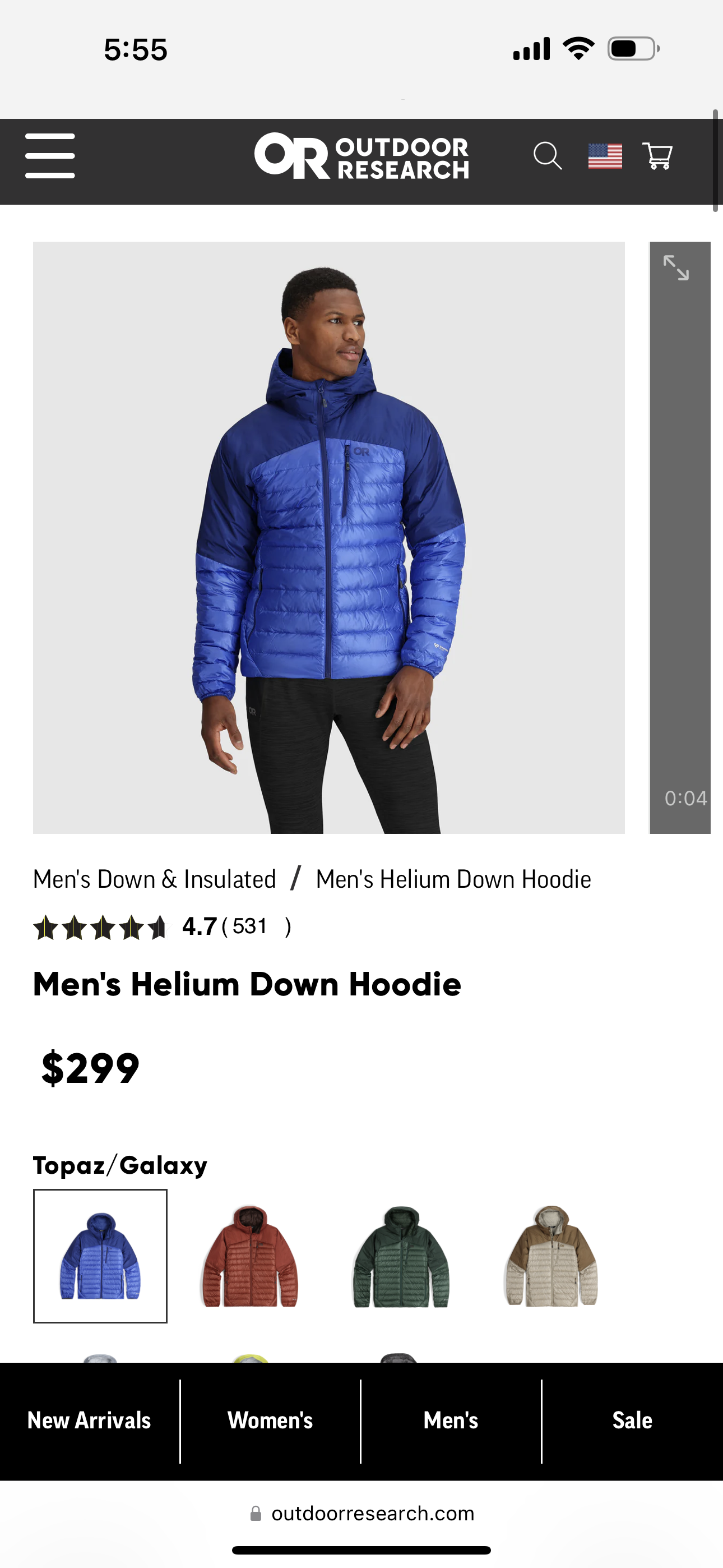The height and width of the screenshot is (1568, 723).
Task: Open the Men's tab
Action: tap(451, 1421)
